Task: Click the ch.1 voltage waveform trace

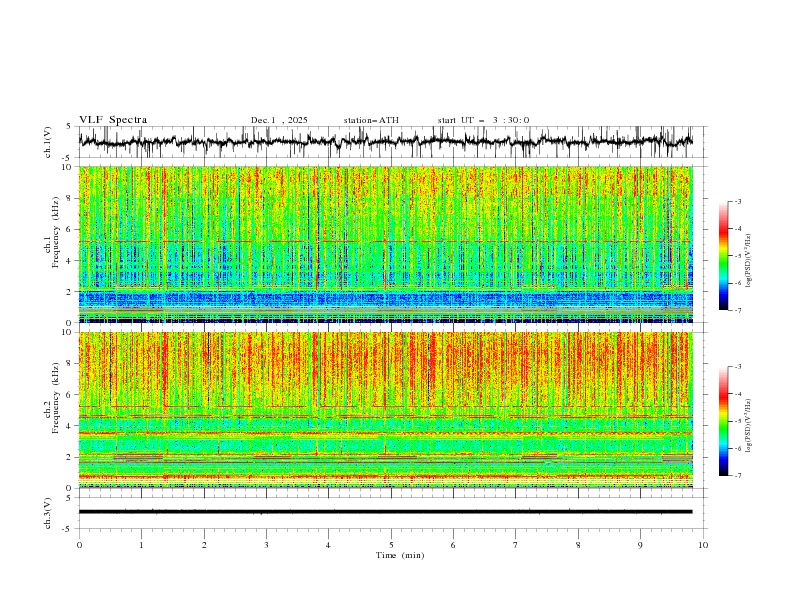Action: coord(386,142)
